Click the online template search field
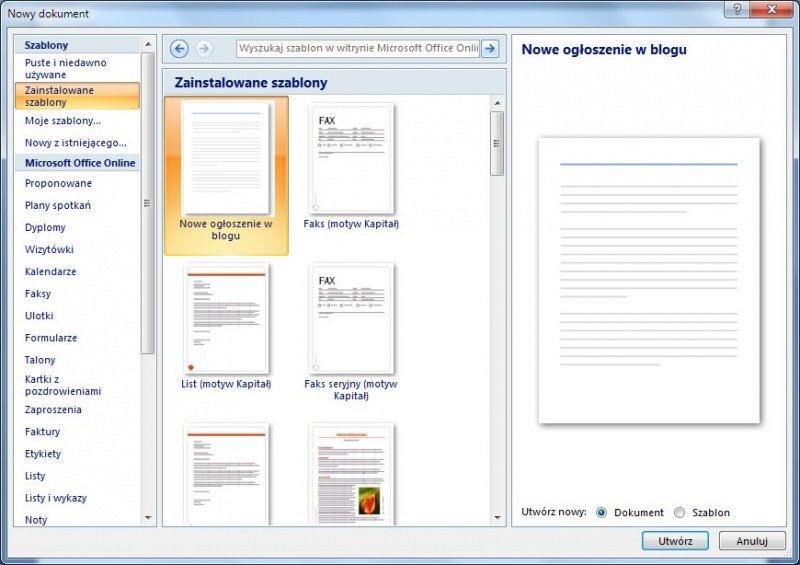Viewport: 800px width, 565px height. pyautogui.click(x=358, y=49)
